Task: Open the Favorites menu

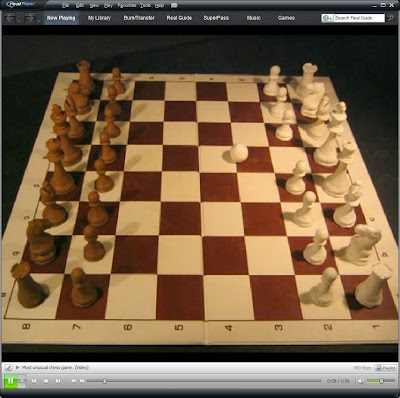Action: 127,6
